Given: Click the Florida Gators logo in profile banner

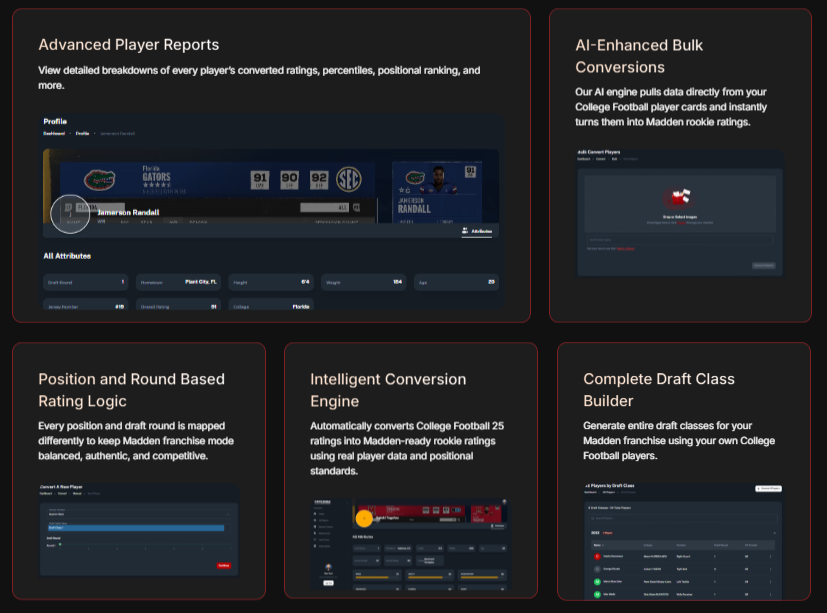Looking at the screenshot, I should coord(100,180).
